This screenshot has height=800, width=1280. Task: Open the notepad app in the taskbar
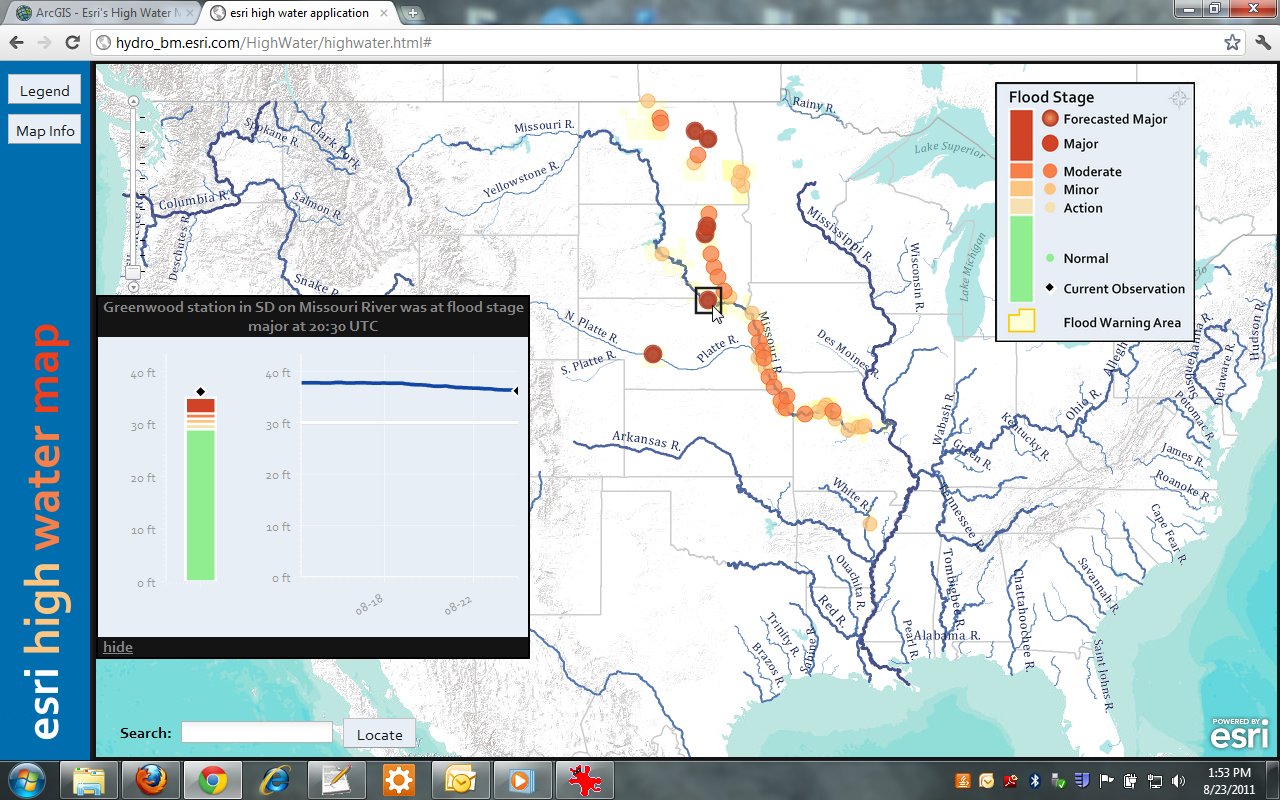[337, 780]
